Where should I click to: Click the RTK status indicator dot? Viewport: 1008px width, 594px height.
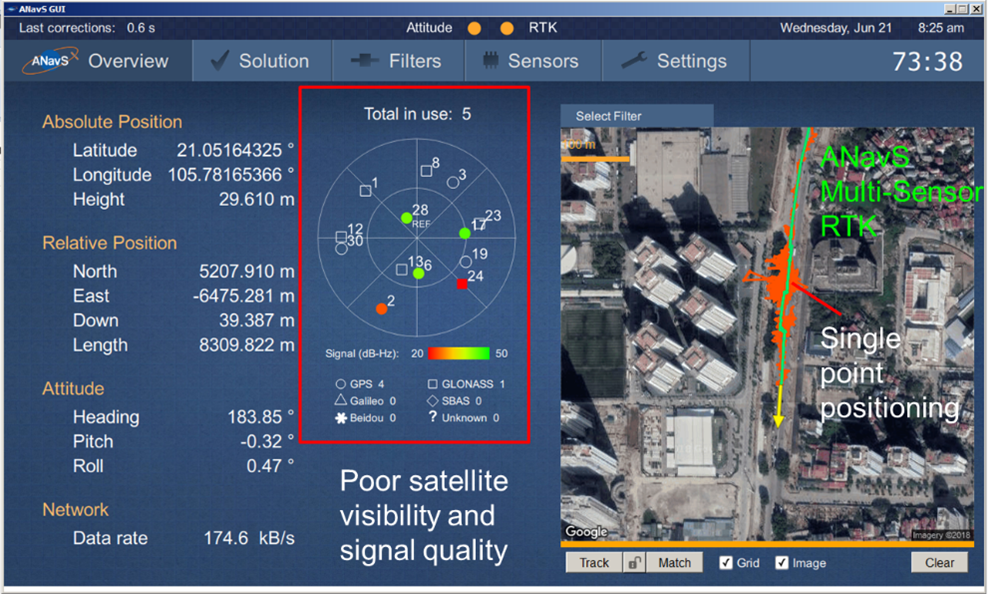pyautogui.click(x=506, y=27)
